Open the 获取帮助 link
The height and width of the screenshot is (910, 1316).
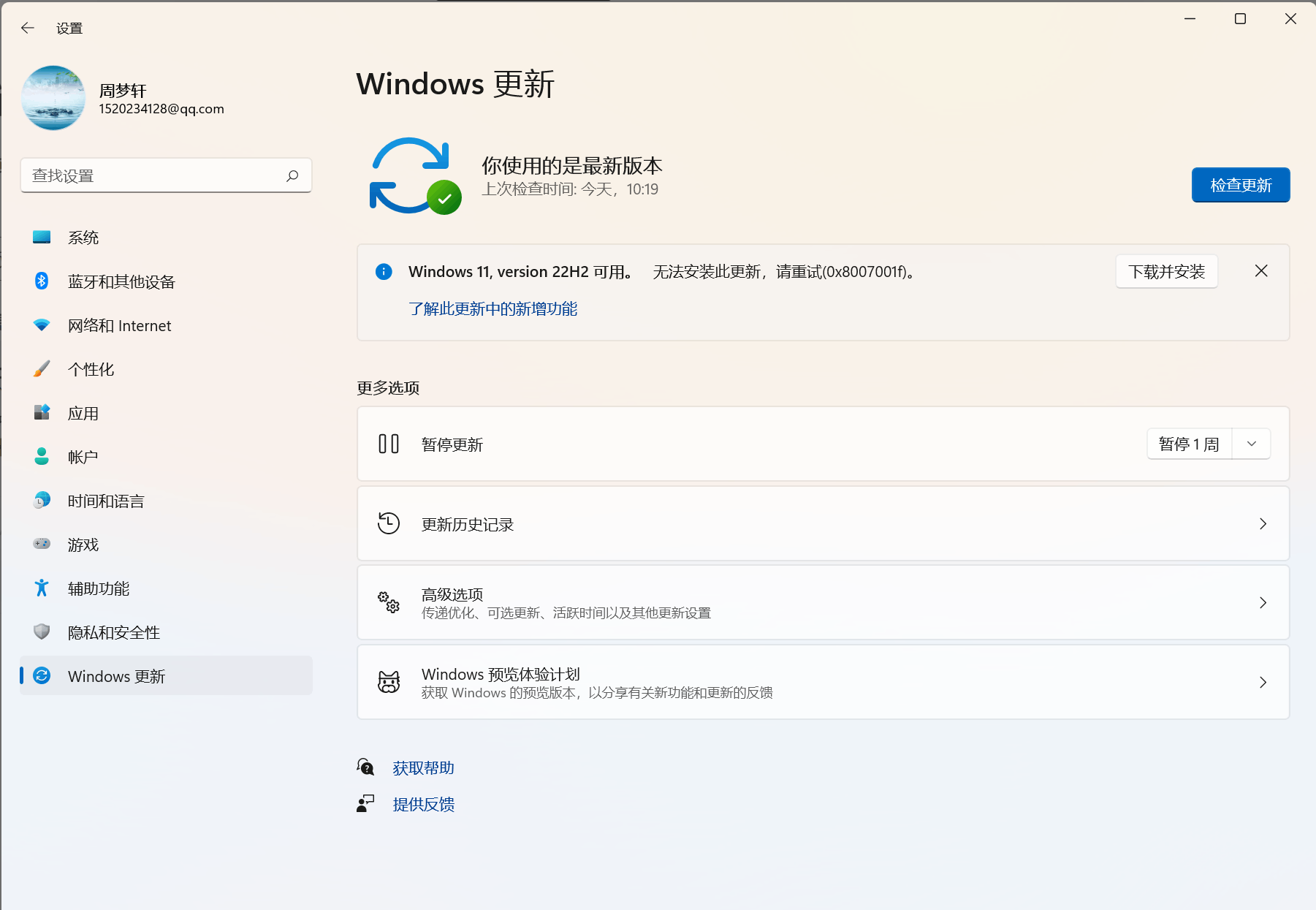pos(423,768)
